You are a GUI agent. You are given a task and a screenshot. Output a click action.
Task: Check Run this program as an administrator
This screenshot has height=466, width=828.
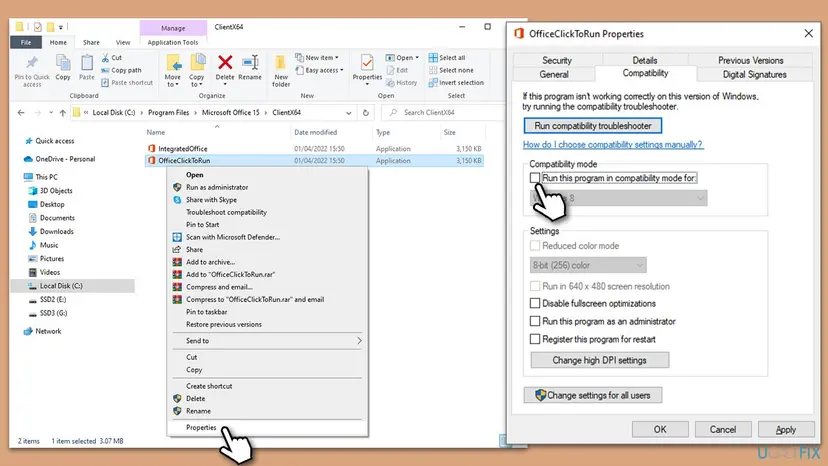tap(535, 321)
